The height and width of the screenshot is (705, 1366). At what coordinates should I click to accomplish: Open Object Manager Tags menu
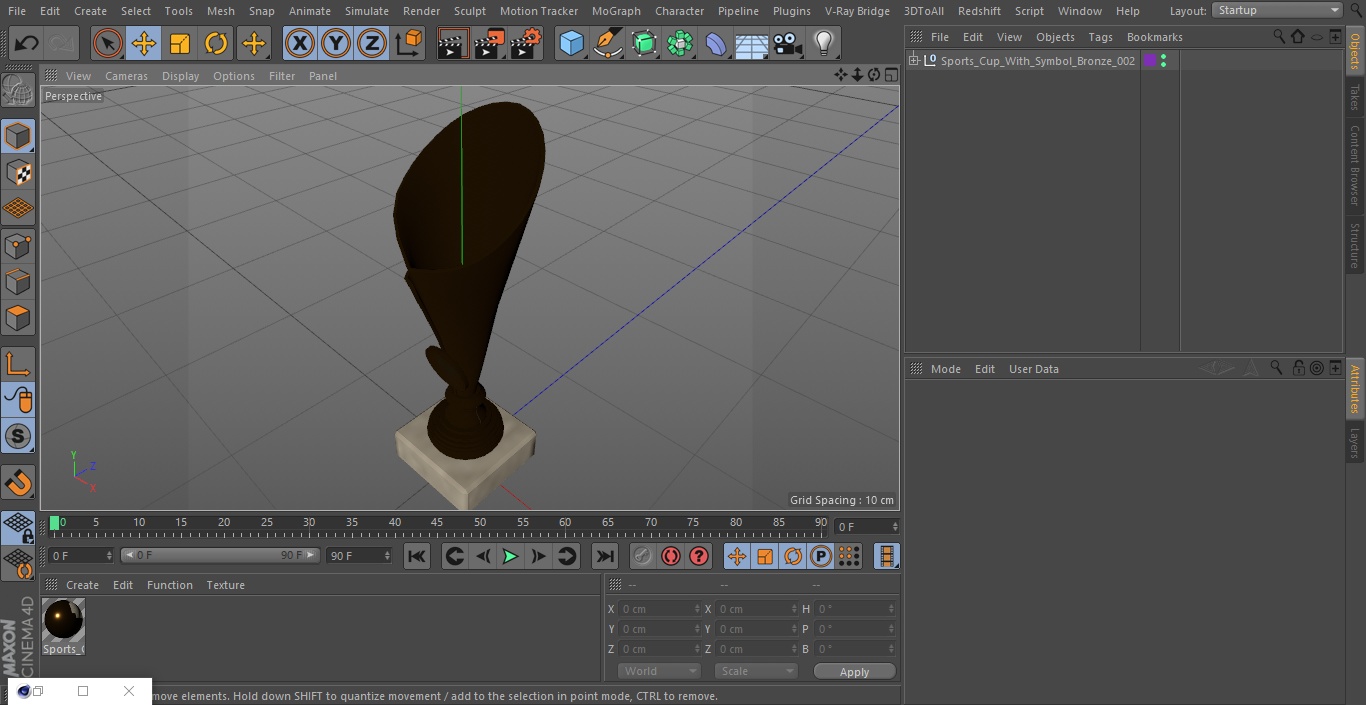point(1100,37)
